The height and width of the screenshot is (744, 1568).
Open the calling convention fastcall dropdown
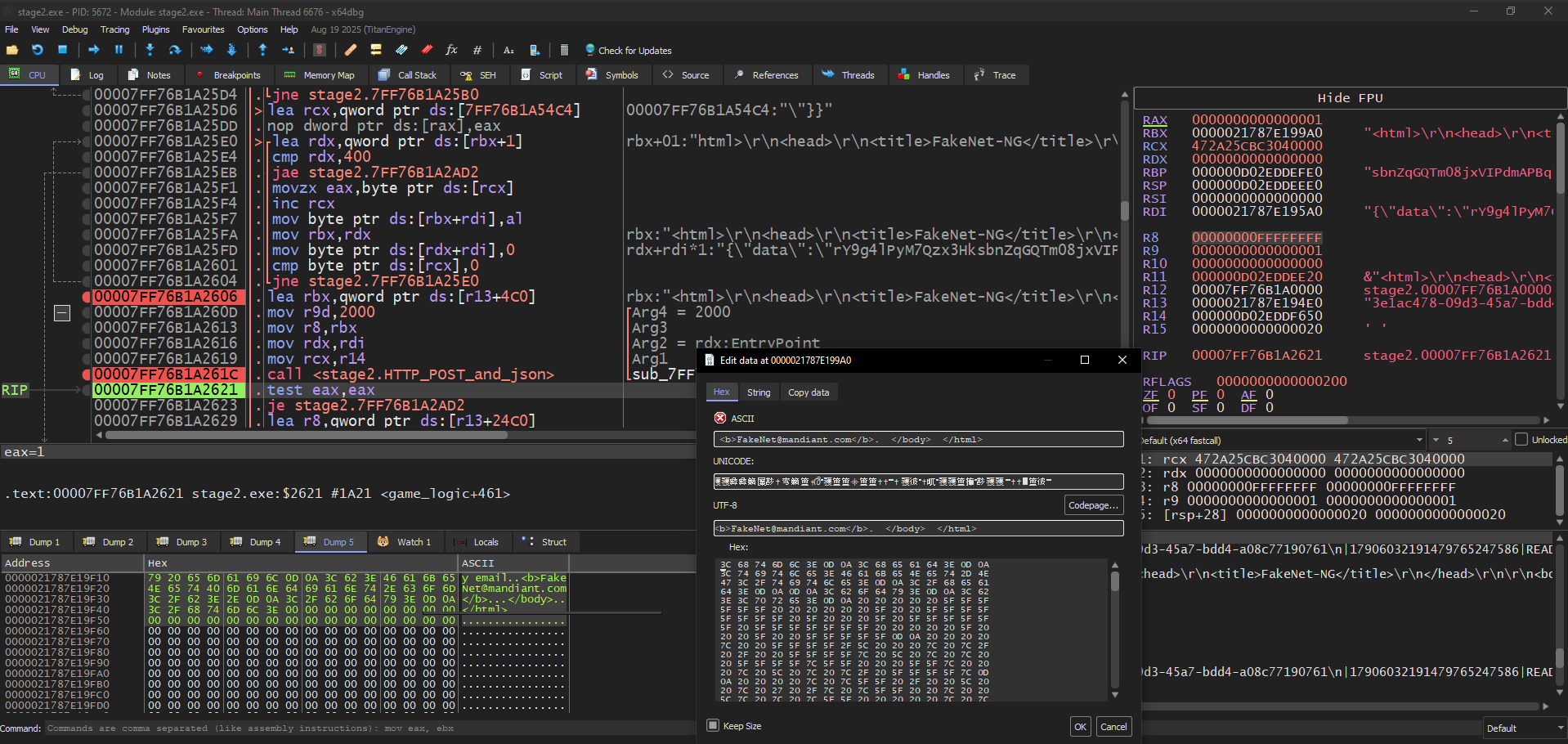click(x=1283, y=440)
